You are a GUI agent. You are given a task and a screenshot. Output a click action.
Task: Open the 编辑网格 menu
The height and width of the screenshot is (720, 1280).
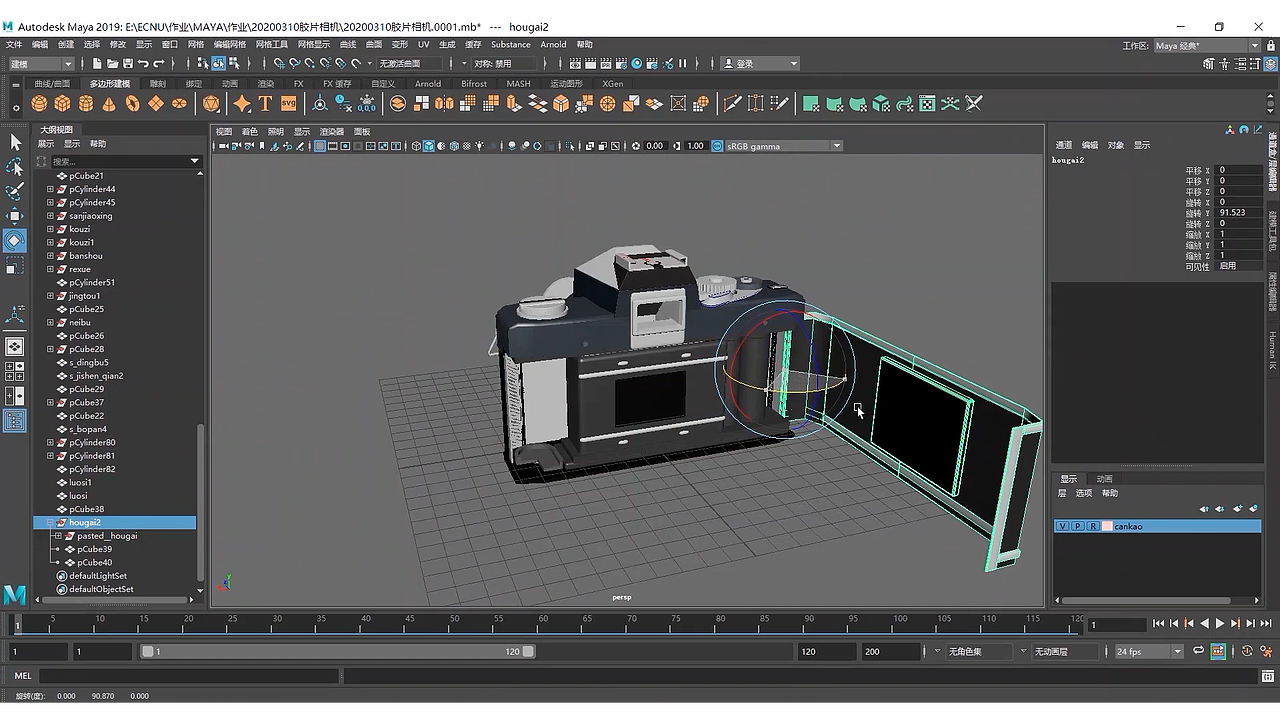229,44
